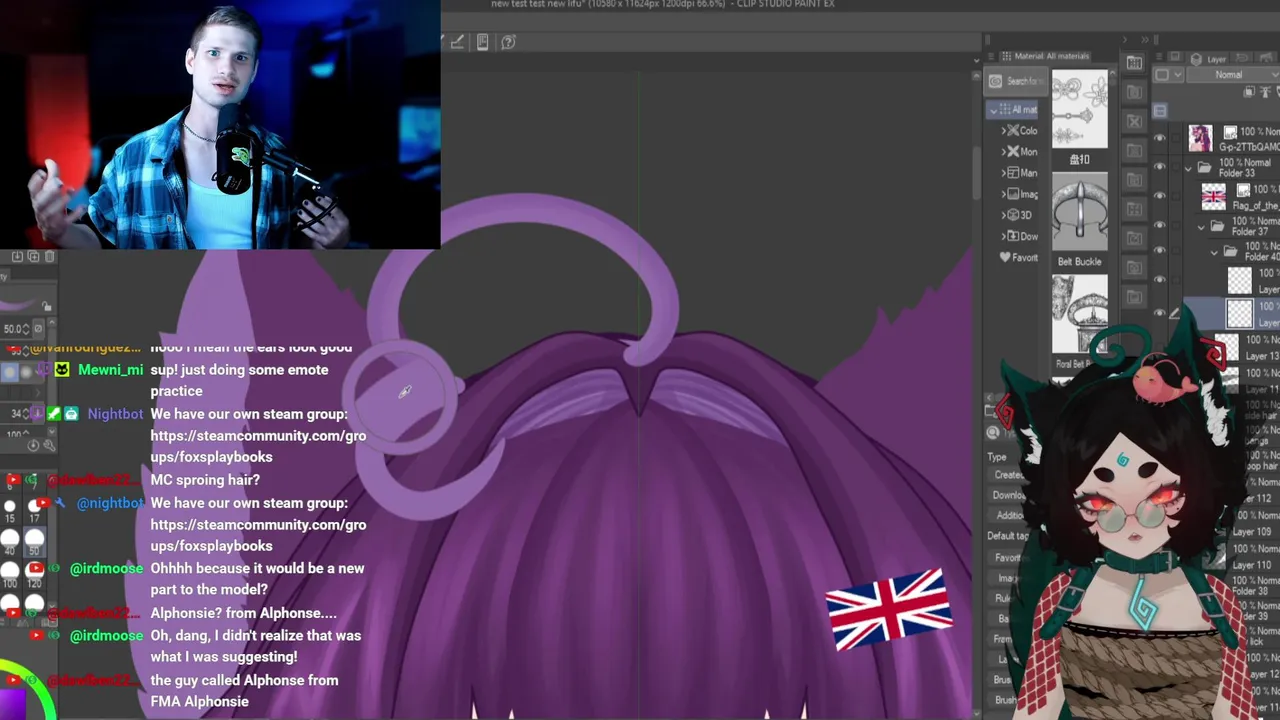The height and width of the screenshot is (720, 1280).
Task: Click the blue layer display toggle icon
Action: point(1160,111)
